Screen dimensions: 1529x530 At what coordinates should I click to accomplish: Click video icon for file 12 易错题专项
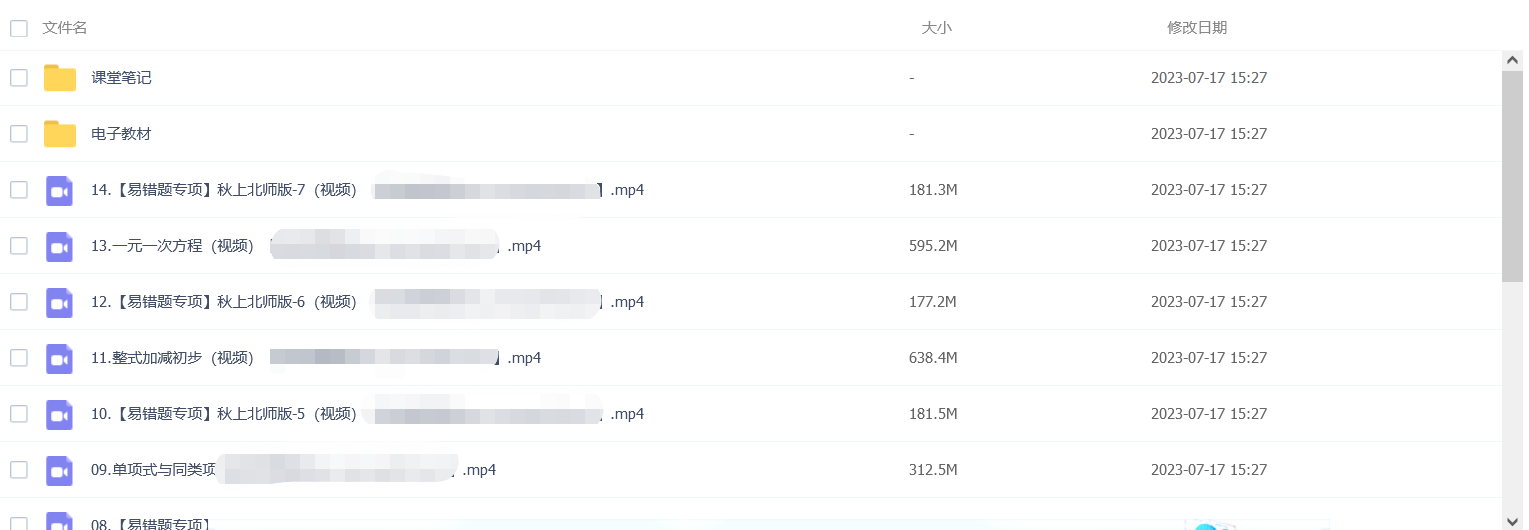pyautogui.click(x=60, y=302)
